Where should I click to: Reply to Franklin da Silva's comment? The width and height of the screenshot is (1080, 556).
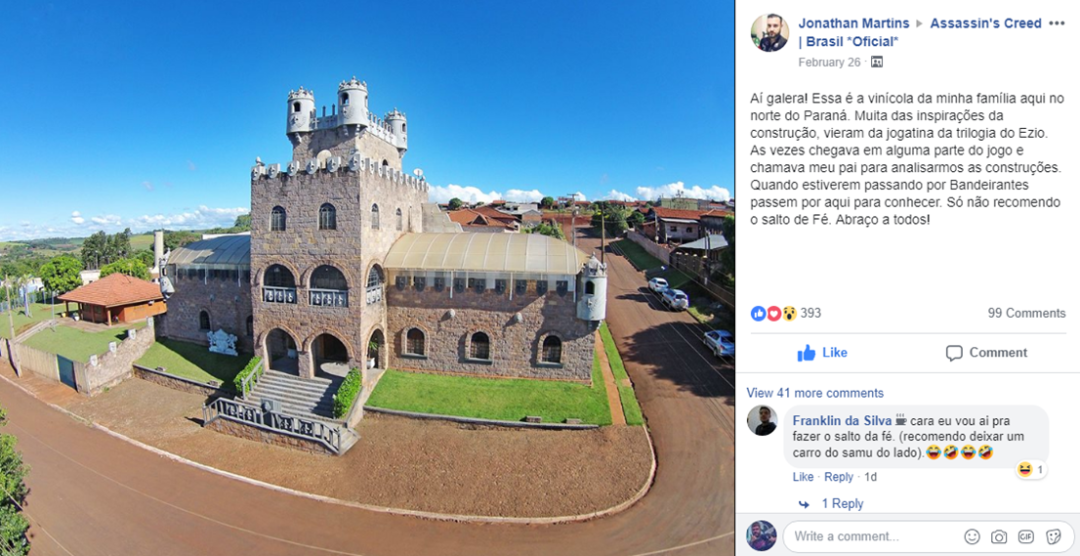click(838, 477)
